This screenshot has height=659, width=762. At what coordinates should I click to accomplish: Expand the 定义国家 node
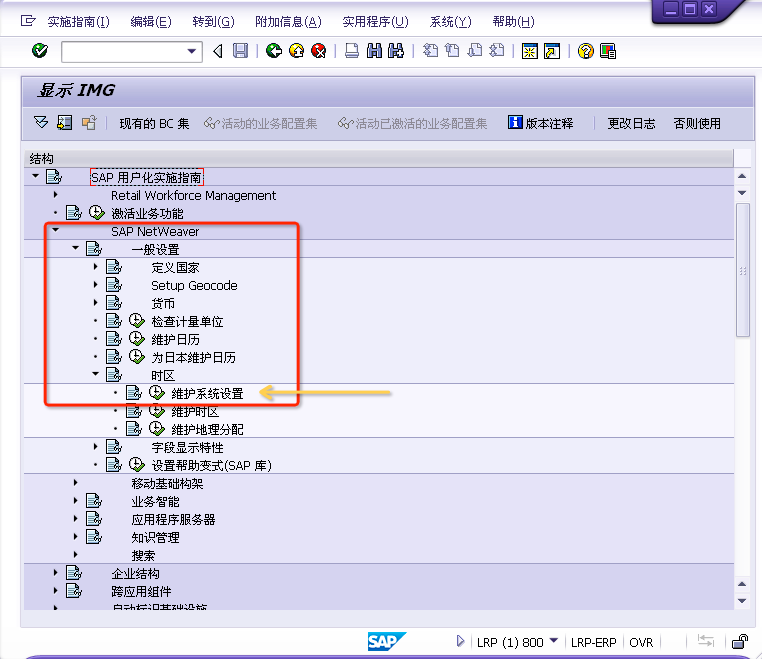(96, 266)
